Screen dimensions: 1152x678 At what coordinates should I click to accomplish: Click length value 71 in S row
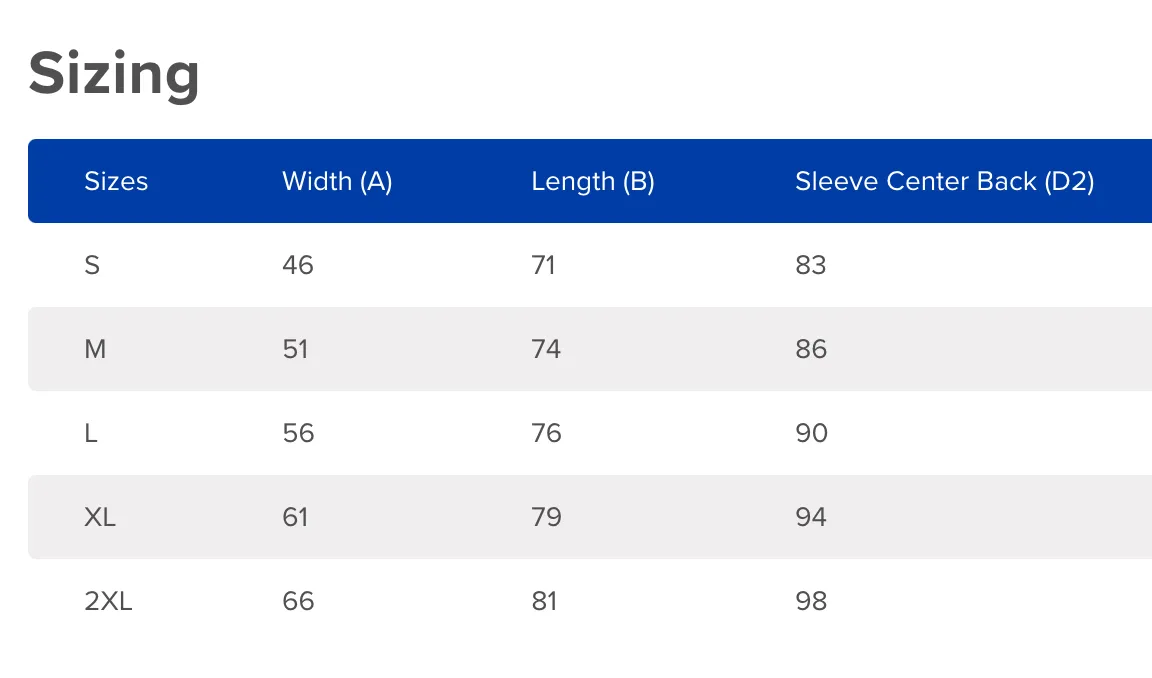click(x=544, y=265)
